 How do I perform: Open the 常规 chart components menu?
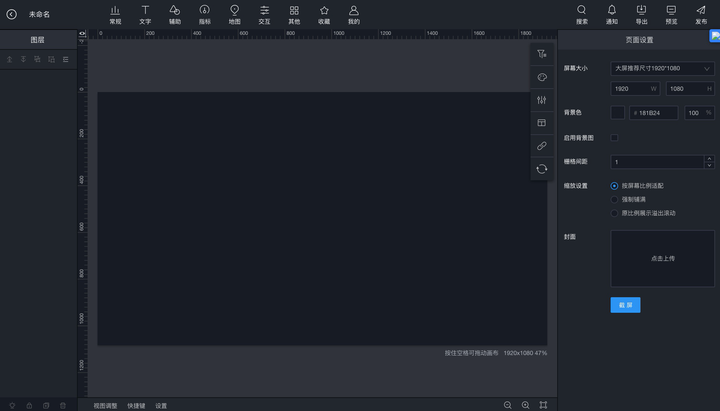pyautogui.click(x=115, y=15)
